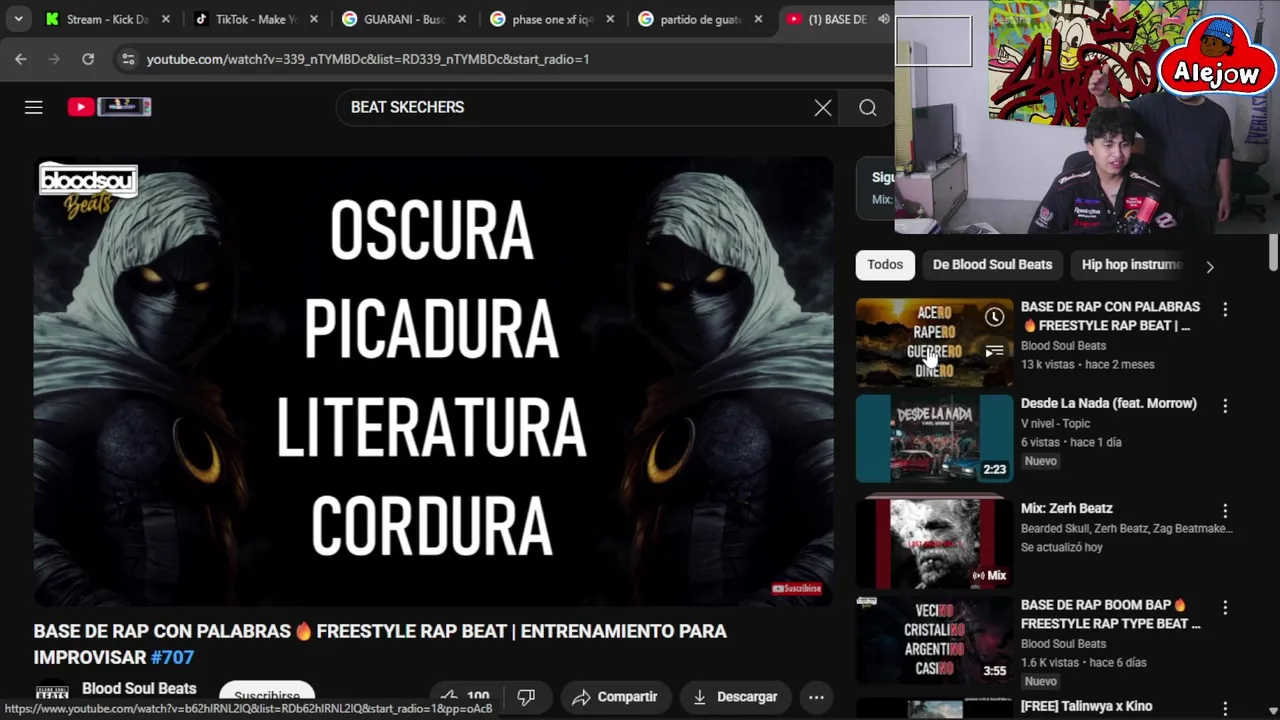This screenshot has width=1280, height=720.
Task: Show more filter chips with right arrow
Action: pyautogui.click(x=1210, y=267)
